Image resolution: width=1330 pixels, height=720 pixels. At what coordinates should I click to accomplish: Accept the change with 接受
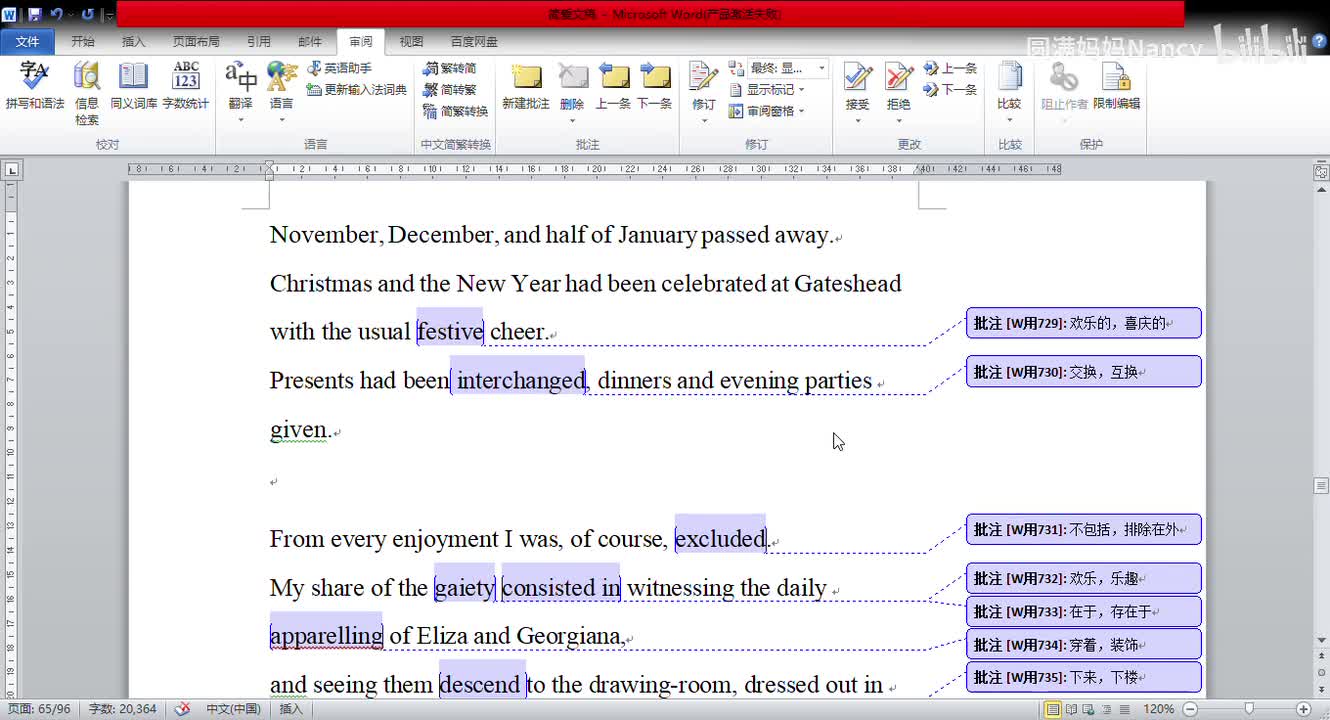[x=857, y=92]
